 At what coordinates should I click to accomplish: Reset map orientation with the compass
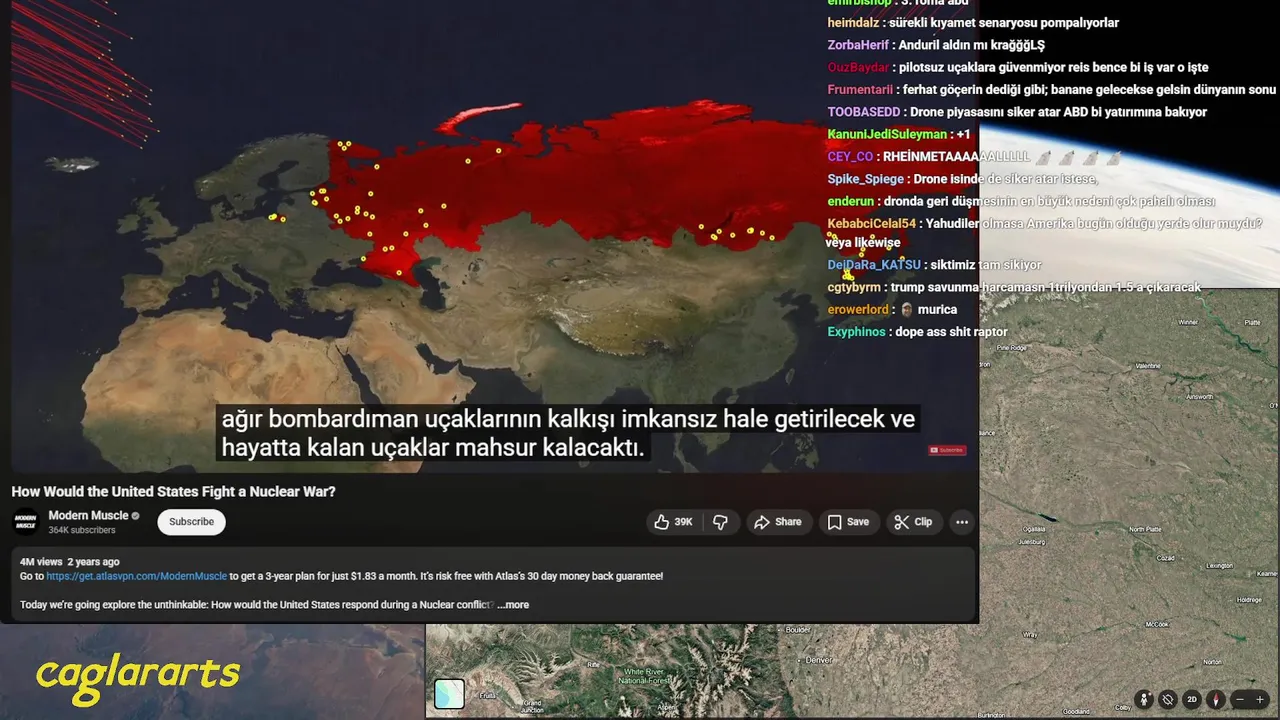coord(1216,700)
